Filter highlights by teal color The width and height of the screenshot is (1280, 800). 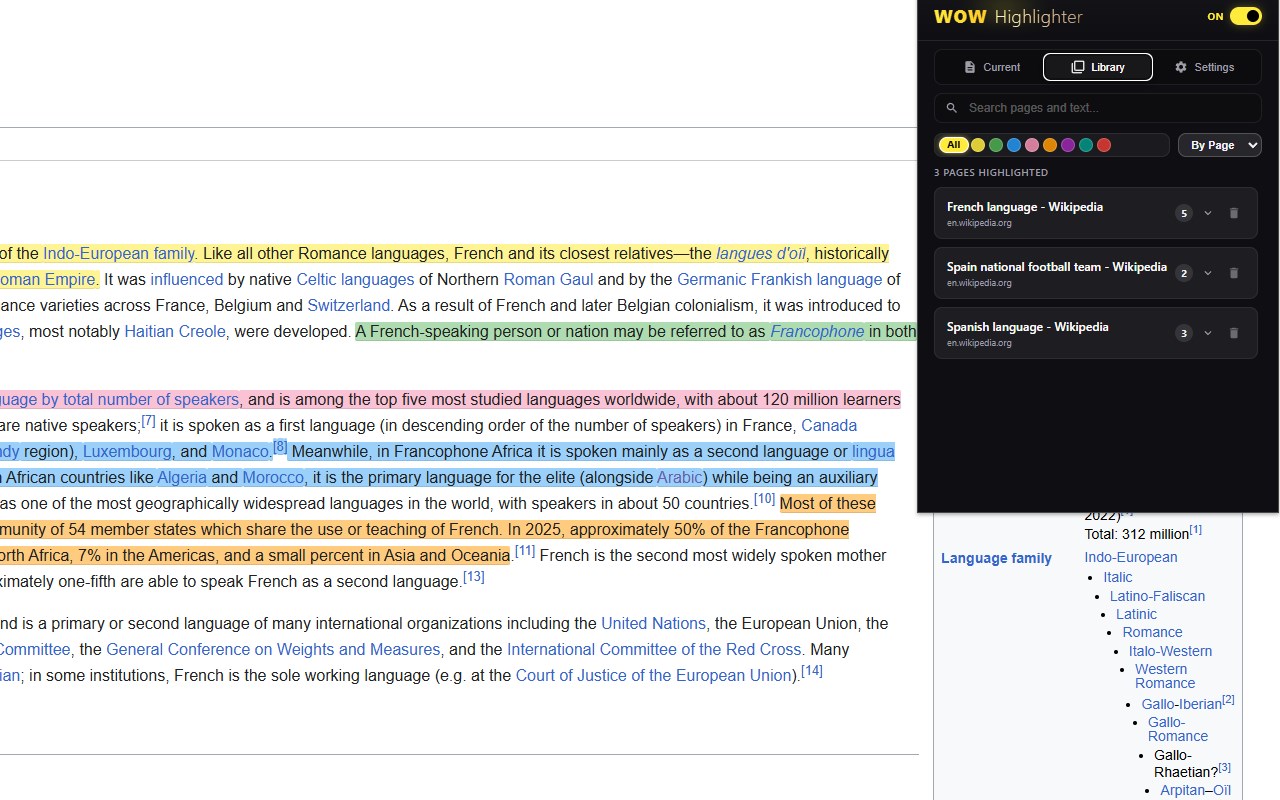(x=1086, y=145)
